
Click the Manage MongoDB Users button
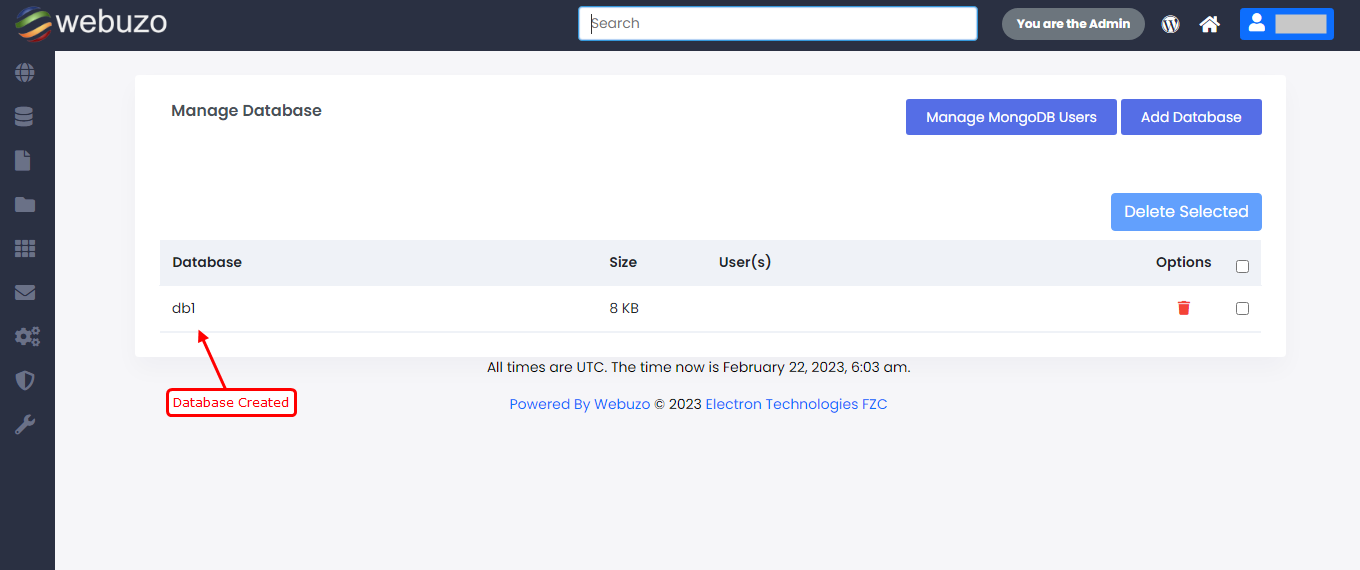point(1011,117)
